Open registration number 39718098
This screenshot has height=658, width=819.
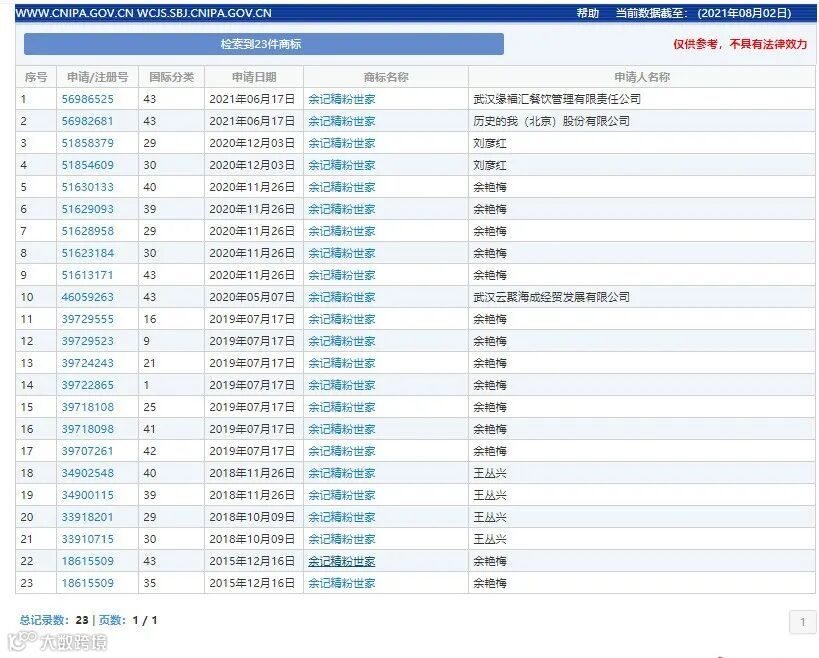coord(87,429)
